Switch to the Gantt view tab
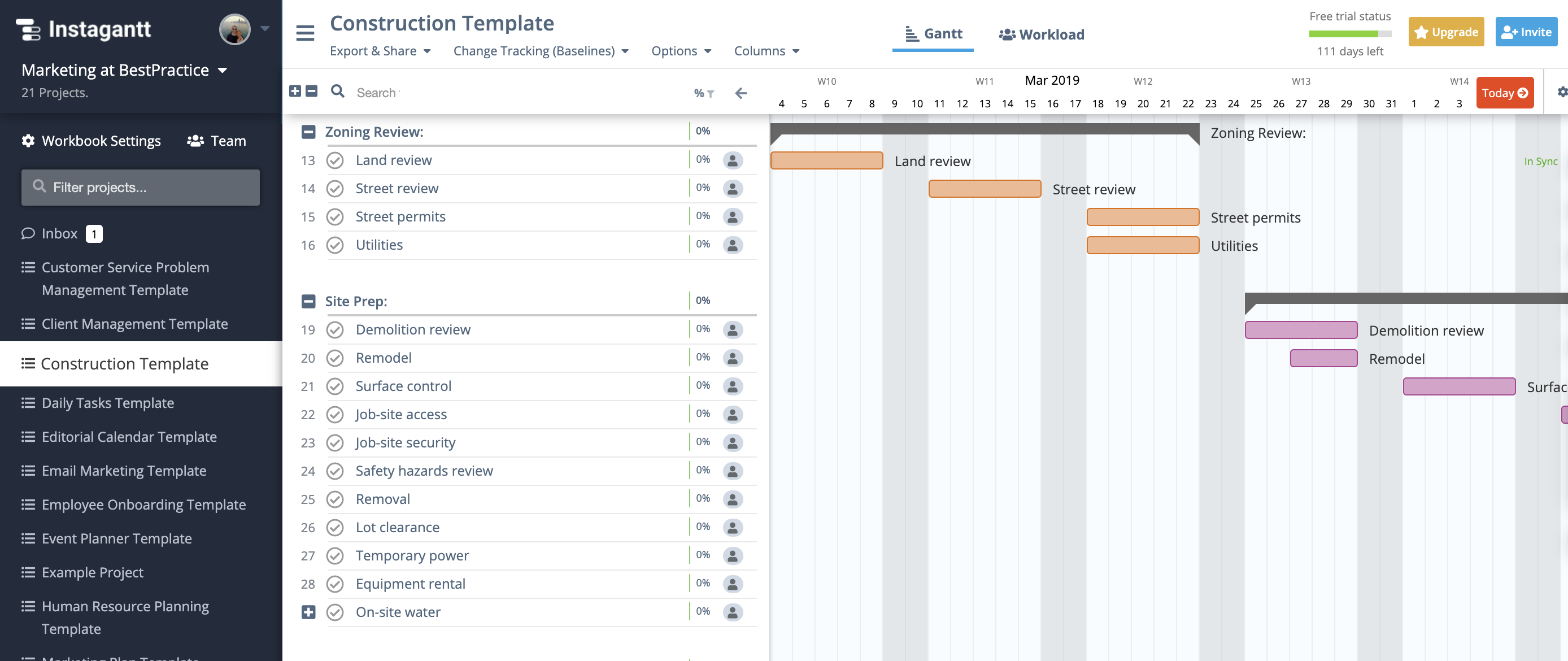This screenshot has height=661, width=1568. pos(929,33)
